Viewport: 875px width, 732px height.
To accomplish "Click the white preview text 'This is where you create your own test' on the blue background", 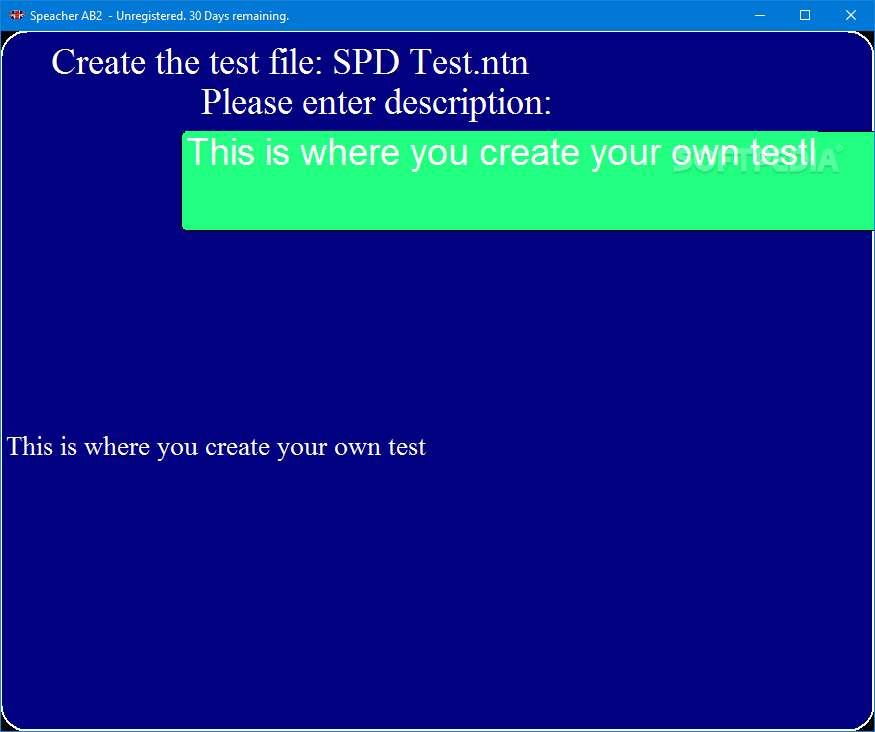I will [x=217, y=446].
